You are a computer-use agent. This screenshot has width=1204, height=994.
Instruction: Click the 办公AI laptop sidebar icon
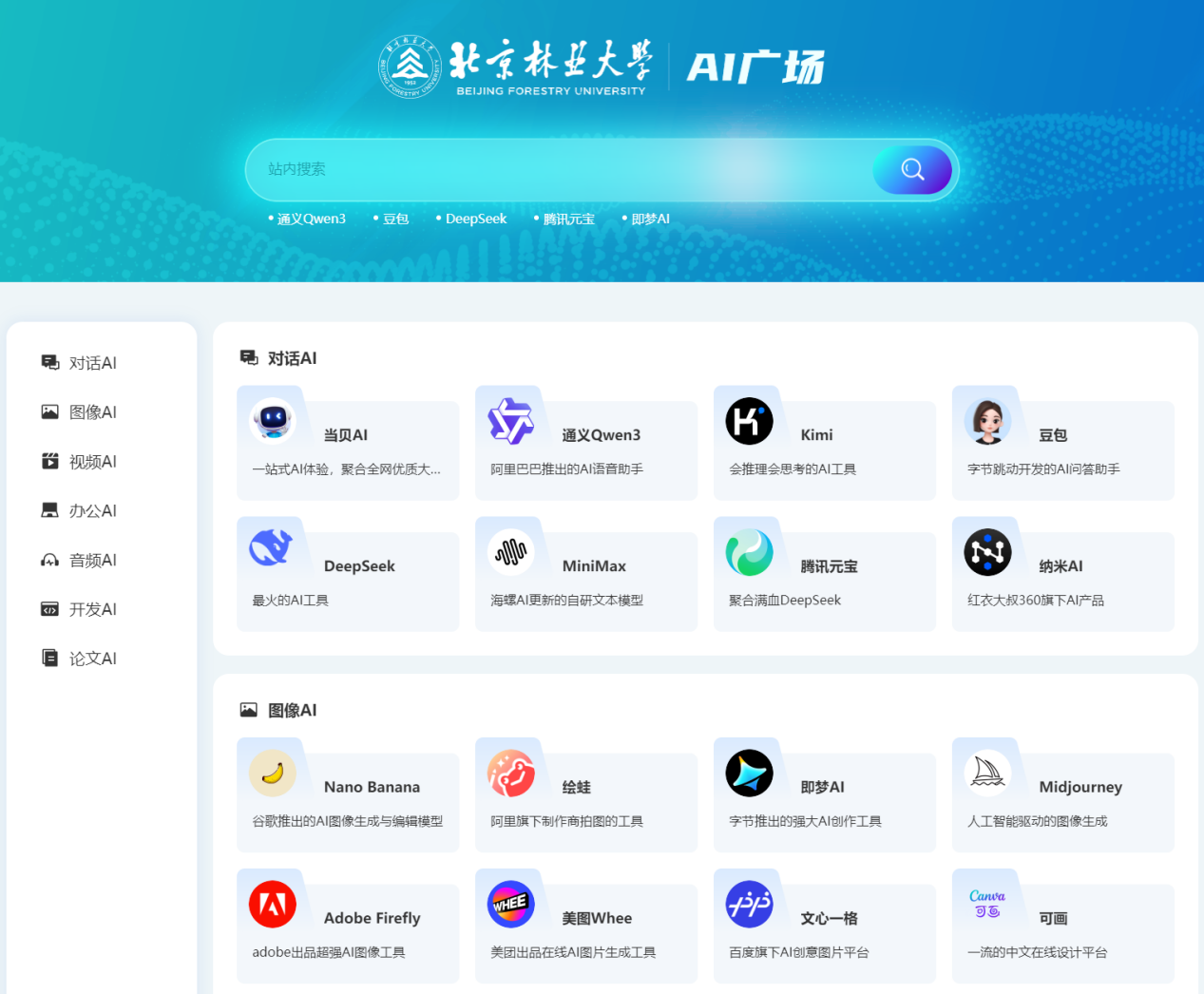coord(50,510)
